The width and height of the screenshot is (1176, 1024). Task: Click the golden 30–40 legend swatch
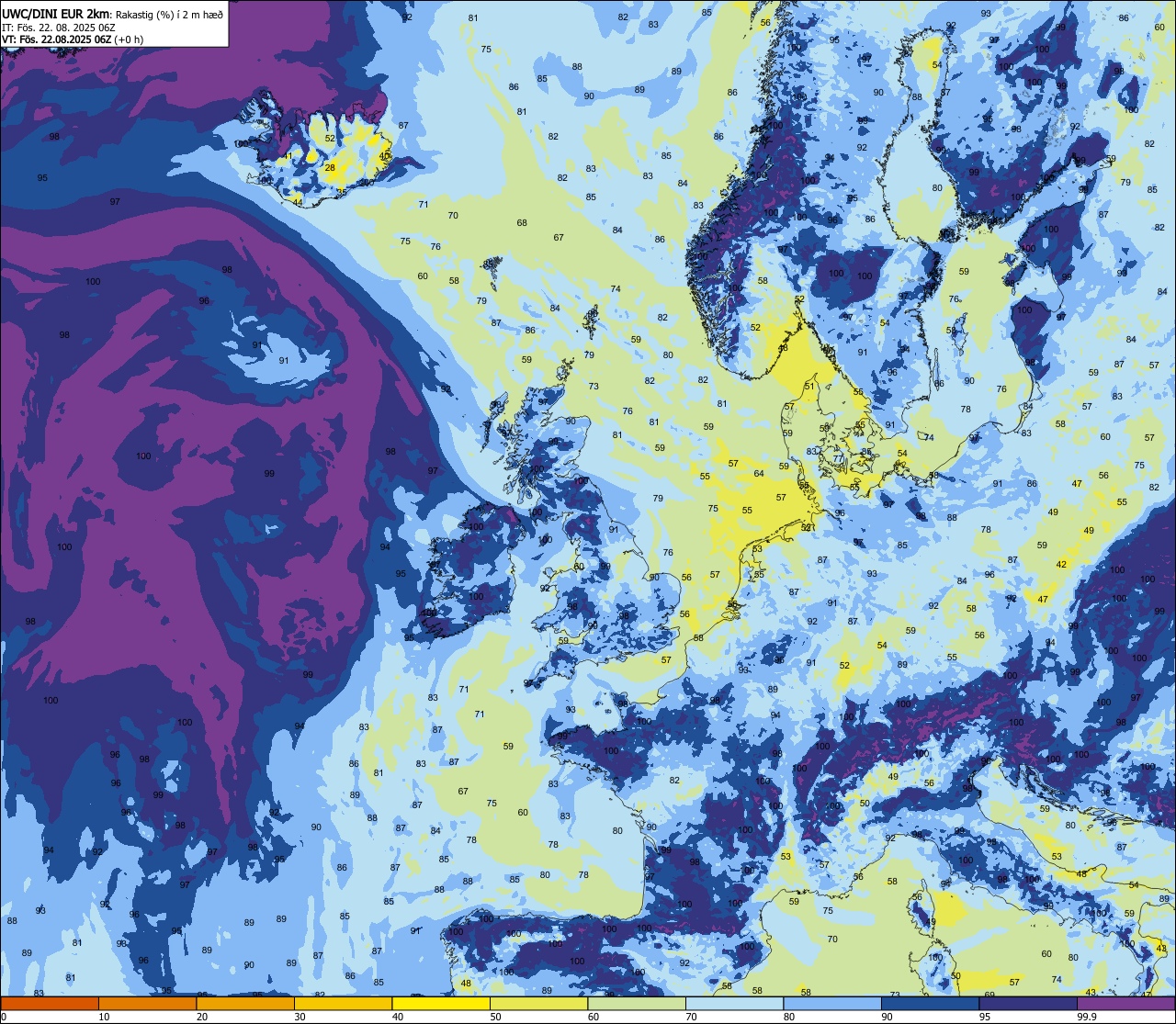point(343,1003)
